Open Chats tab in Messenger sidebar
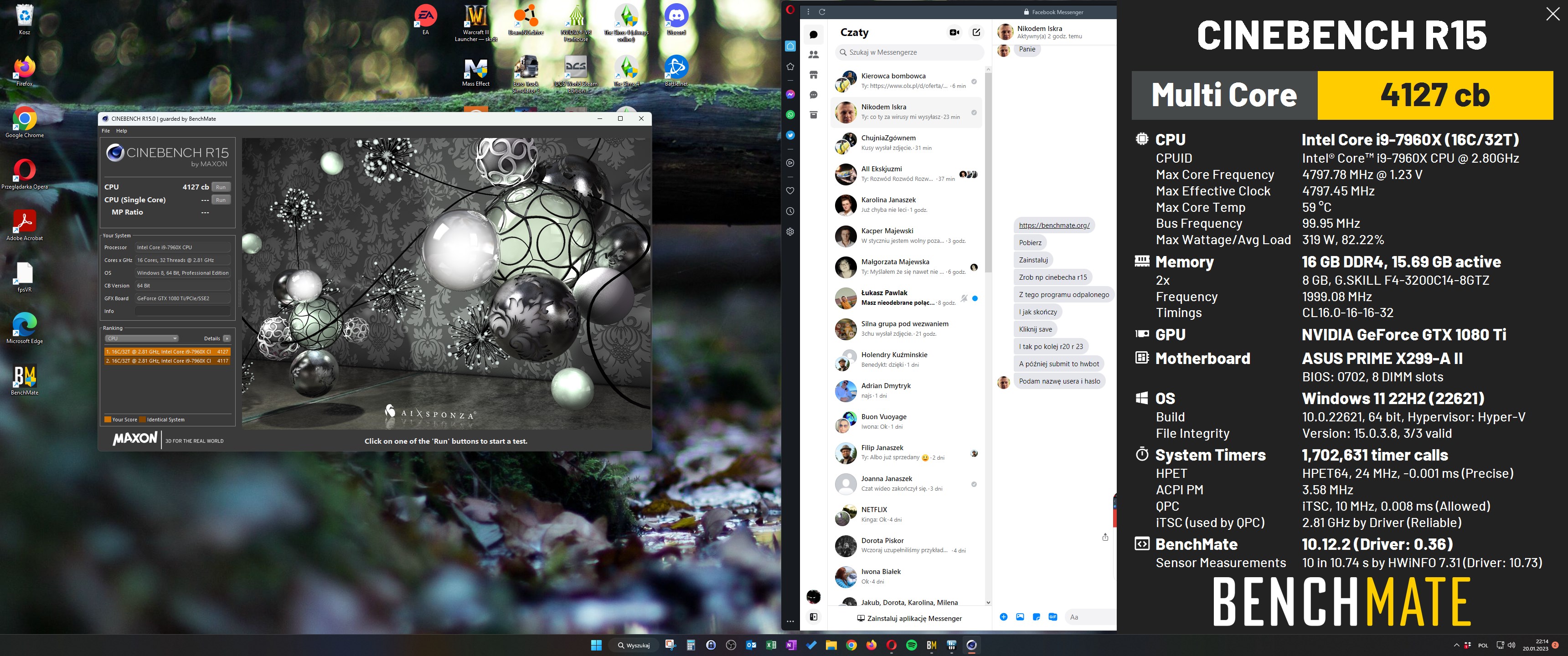 813,34
